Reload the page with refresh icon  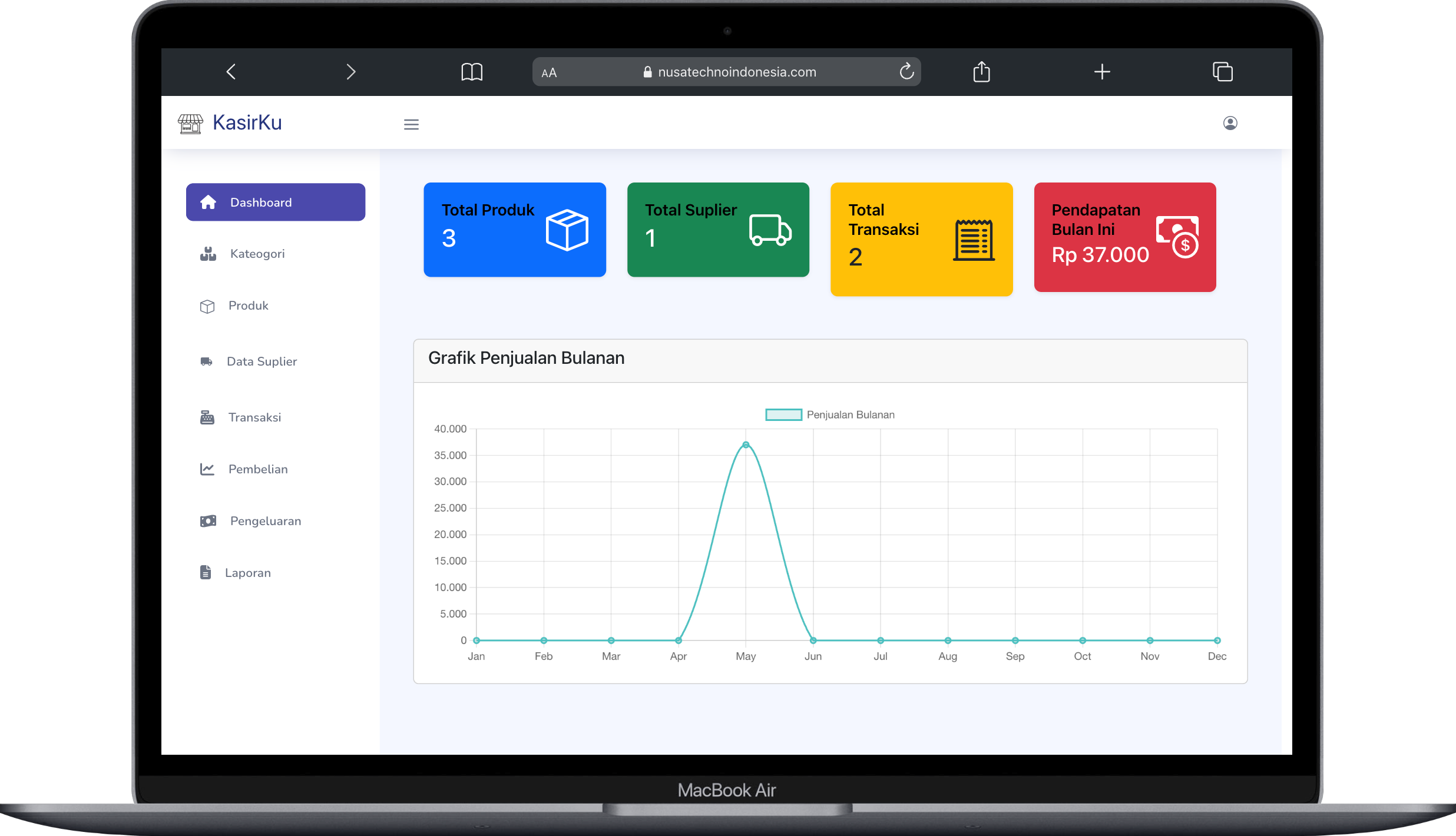[906, 72]
